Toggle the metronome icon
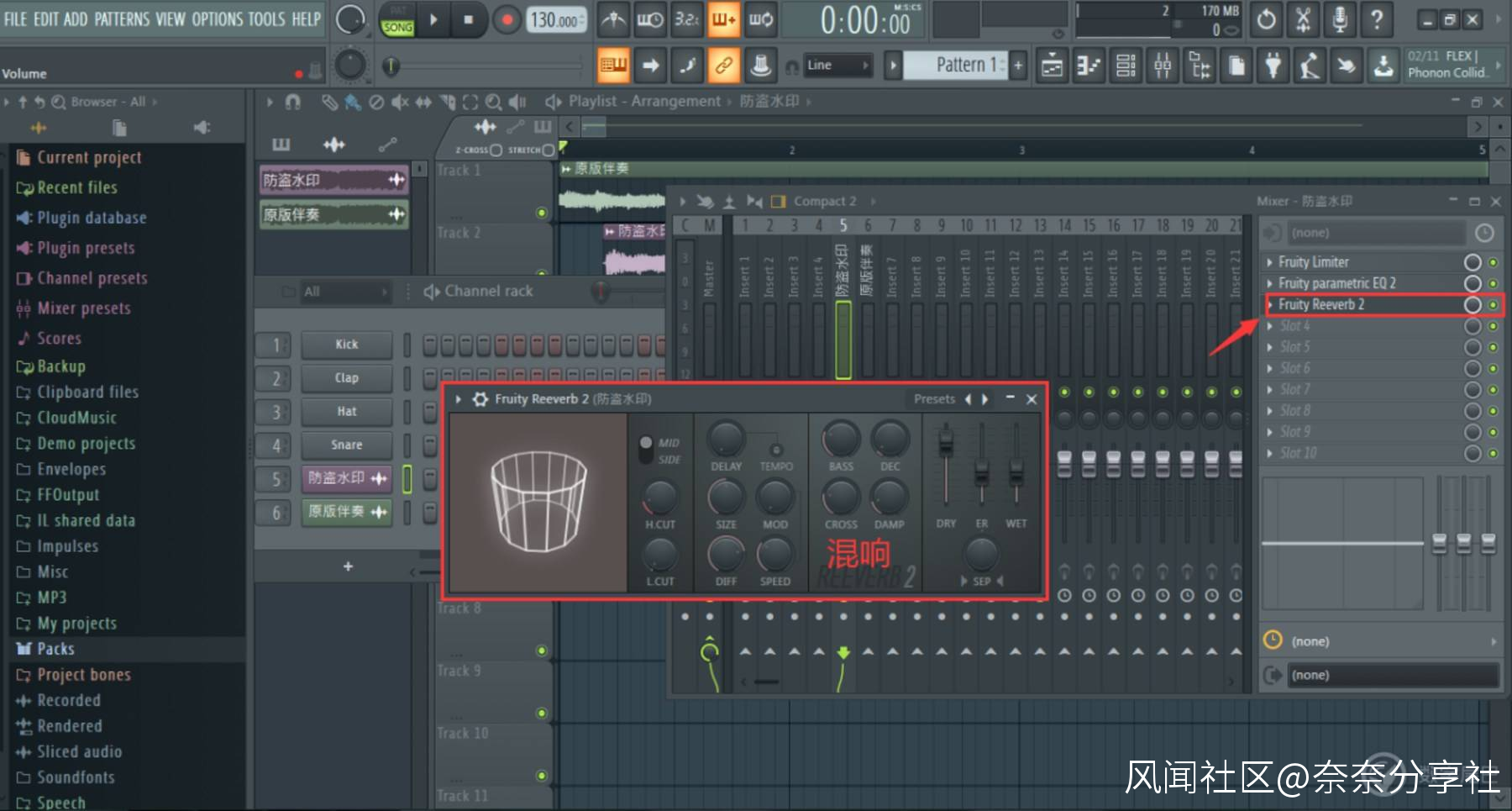1512x811 pixels. [613, 20]
